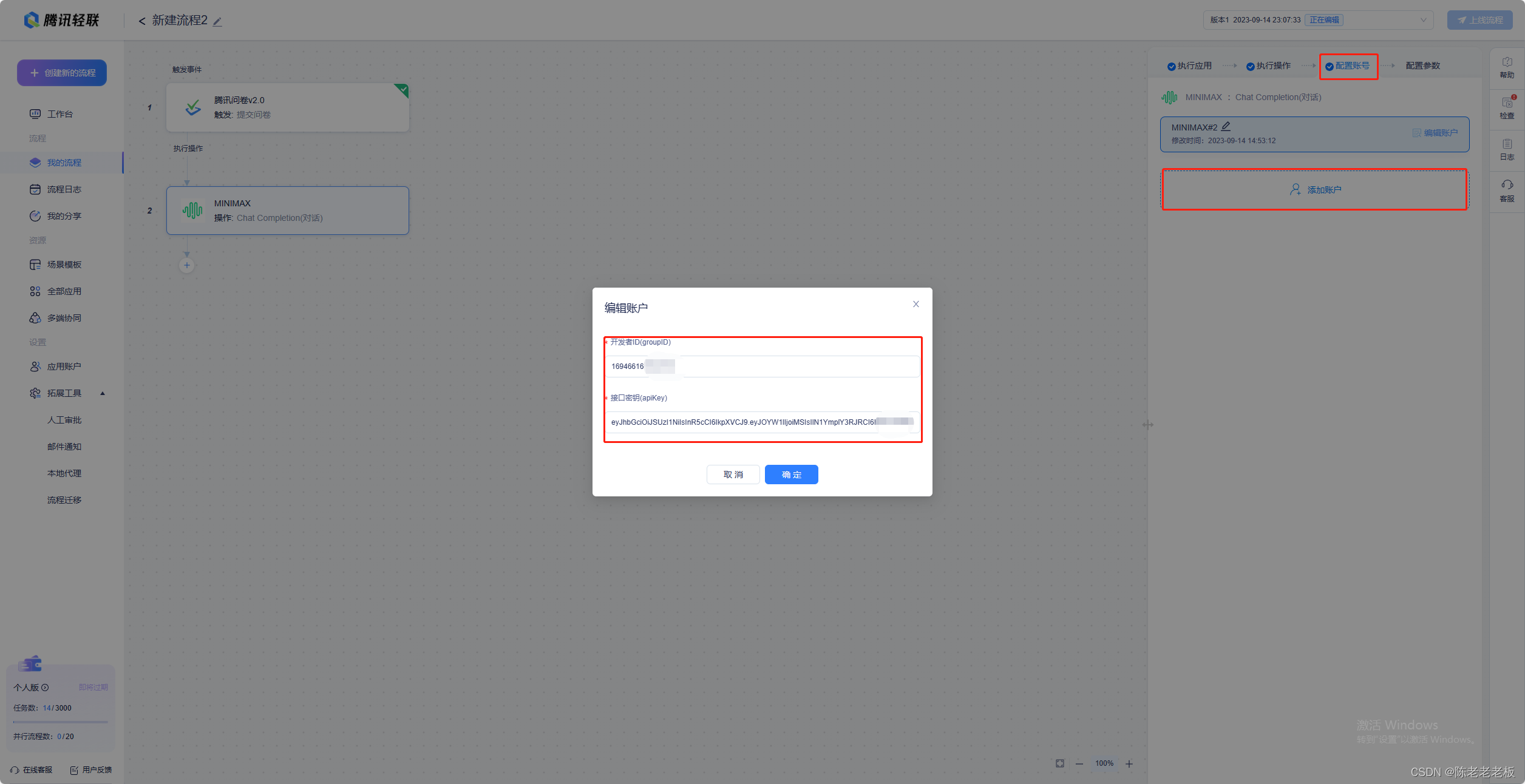Click 确定 in dialog
The image size is (1525, 784).
coord(792,475)
